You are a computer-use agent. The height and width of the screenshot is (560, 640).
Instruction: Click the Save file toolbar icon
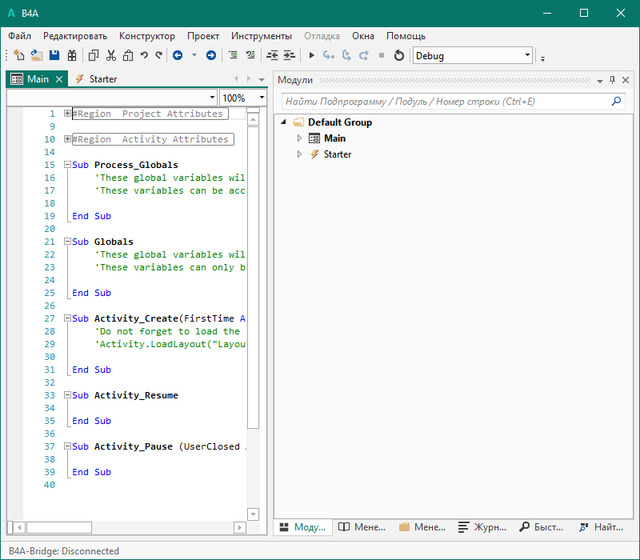coord(54,56)
